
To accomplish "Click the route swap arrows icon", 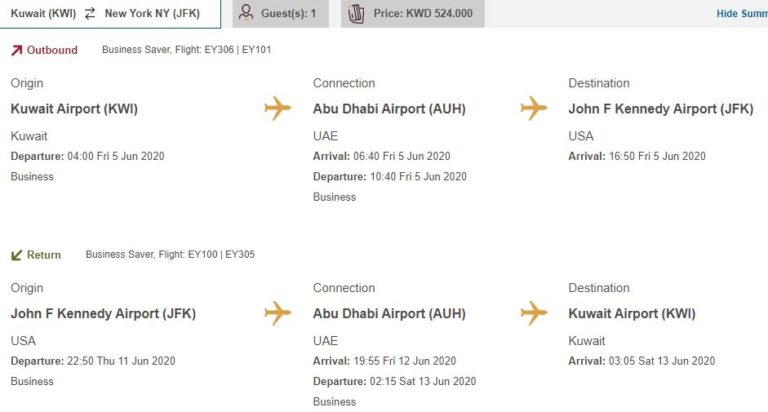I will (90, 14).
